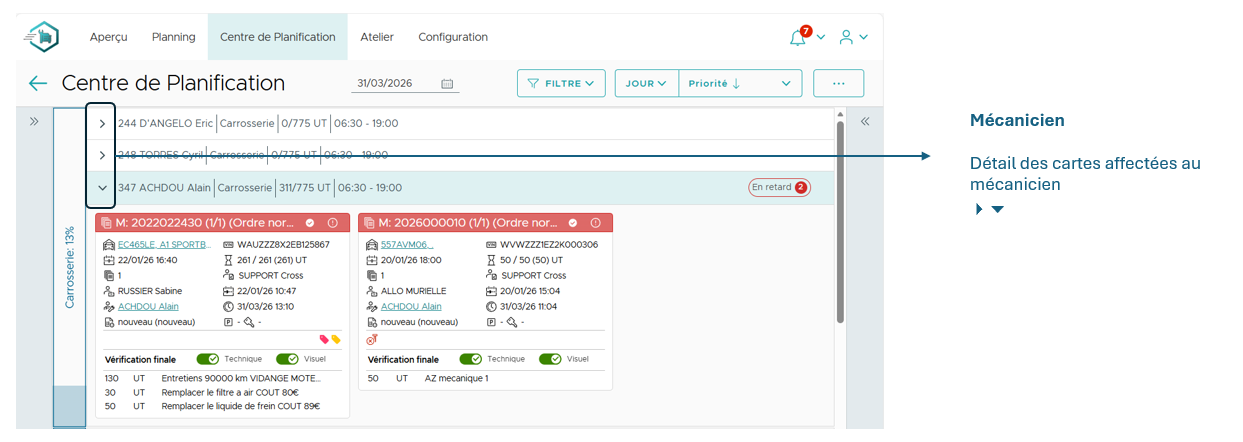
Task: Click the application logo in the top bar
Action: pos(42,37)
